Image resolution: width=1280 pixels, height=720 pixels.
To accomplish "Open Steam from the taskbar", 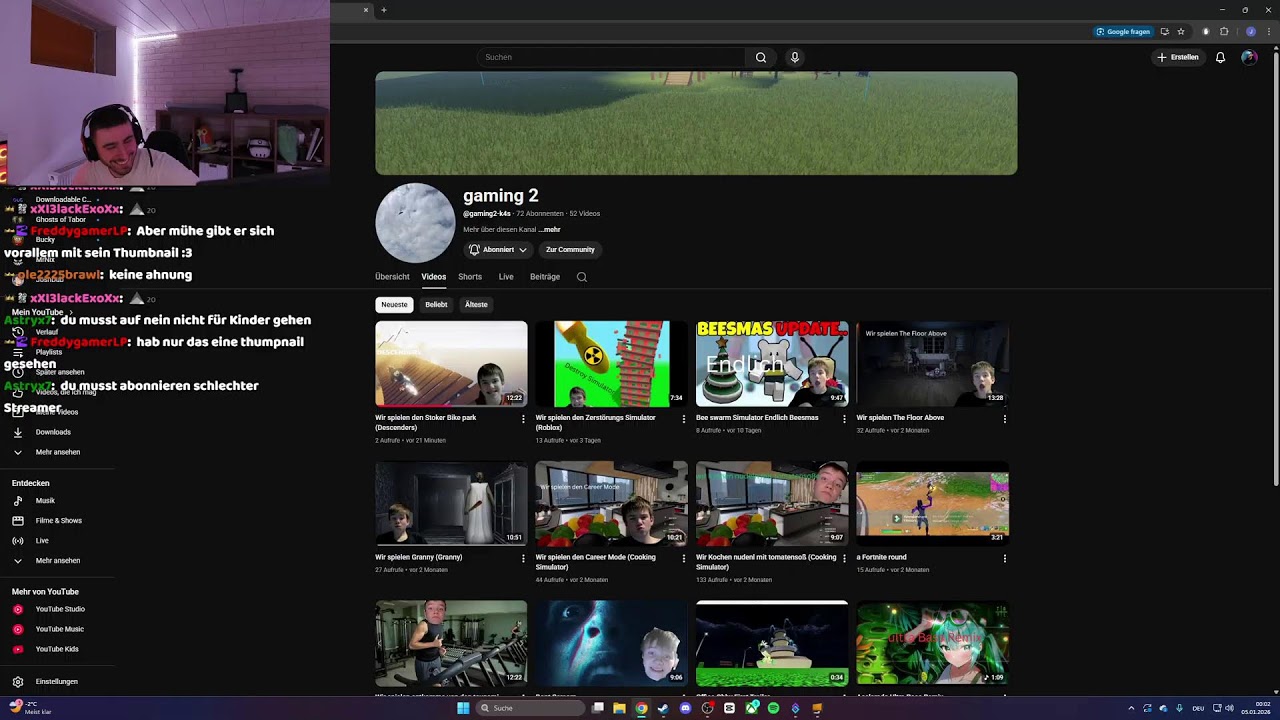I will click(662, 708).
